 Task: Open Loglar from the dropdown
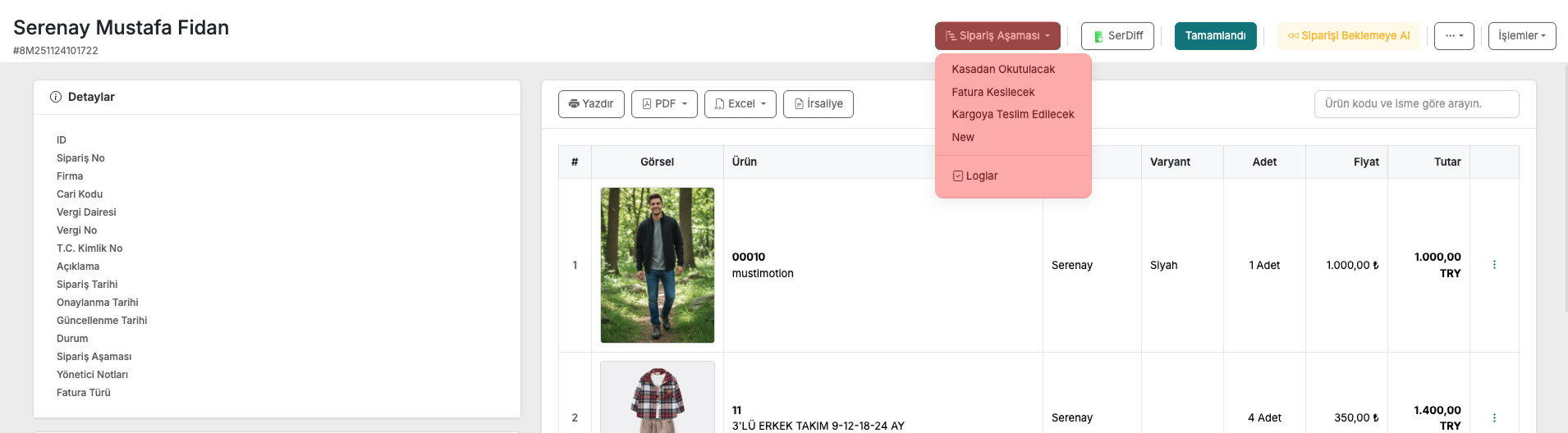(x=975, y=176)
